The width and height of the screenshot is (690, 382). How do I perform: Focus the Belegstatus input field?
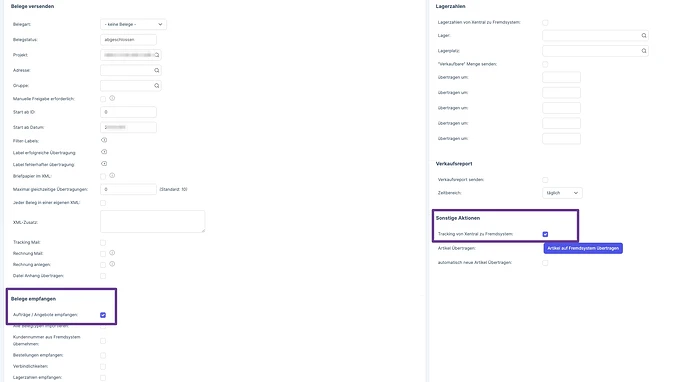[x=128, y=40]
